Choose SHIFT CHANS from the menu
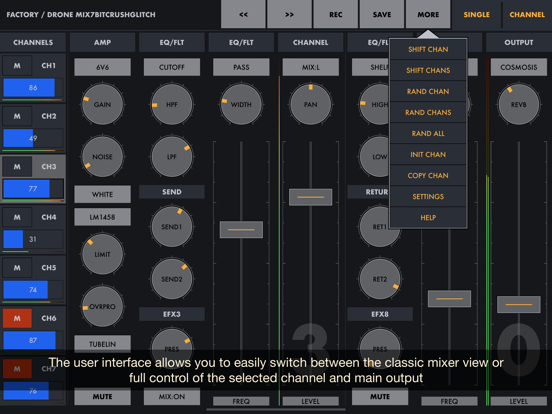The image size is (552, 414). 428,70
